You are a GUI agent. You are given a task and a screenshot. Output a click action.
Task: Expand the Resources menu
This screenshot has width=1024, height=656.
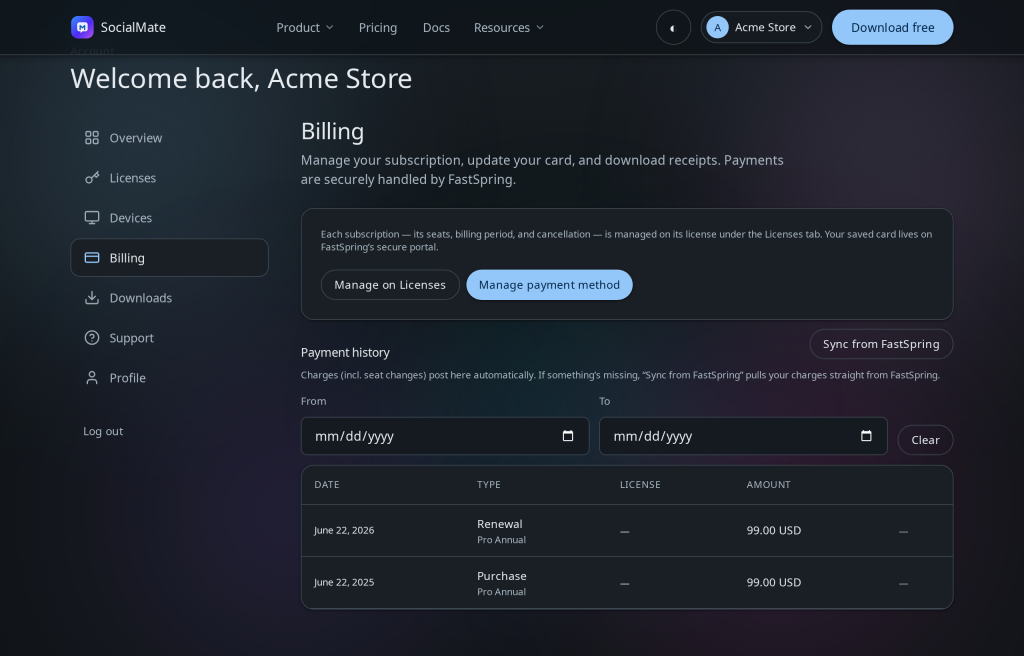[x=509, y=27]
